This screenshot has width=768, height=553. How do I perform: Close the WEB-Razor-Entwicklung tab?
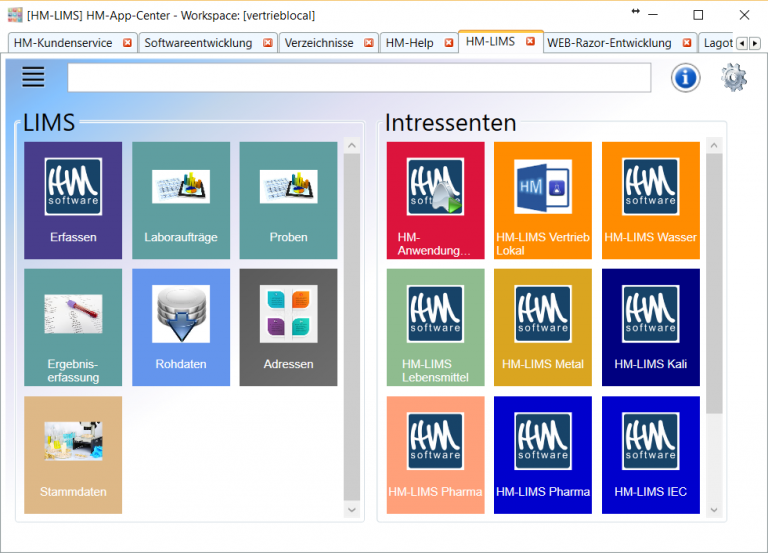coord(687,43)
